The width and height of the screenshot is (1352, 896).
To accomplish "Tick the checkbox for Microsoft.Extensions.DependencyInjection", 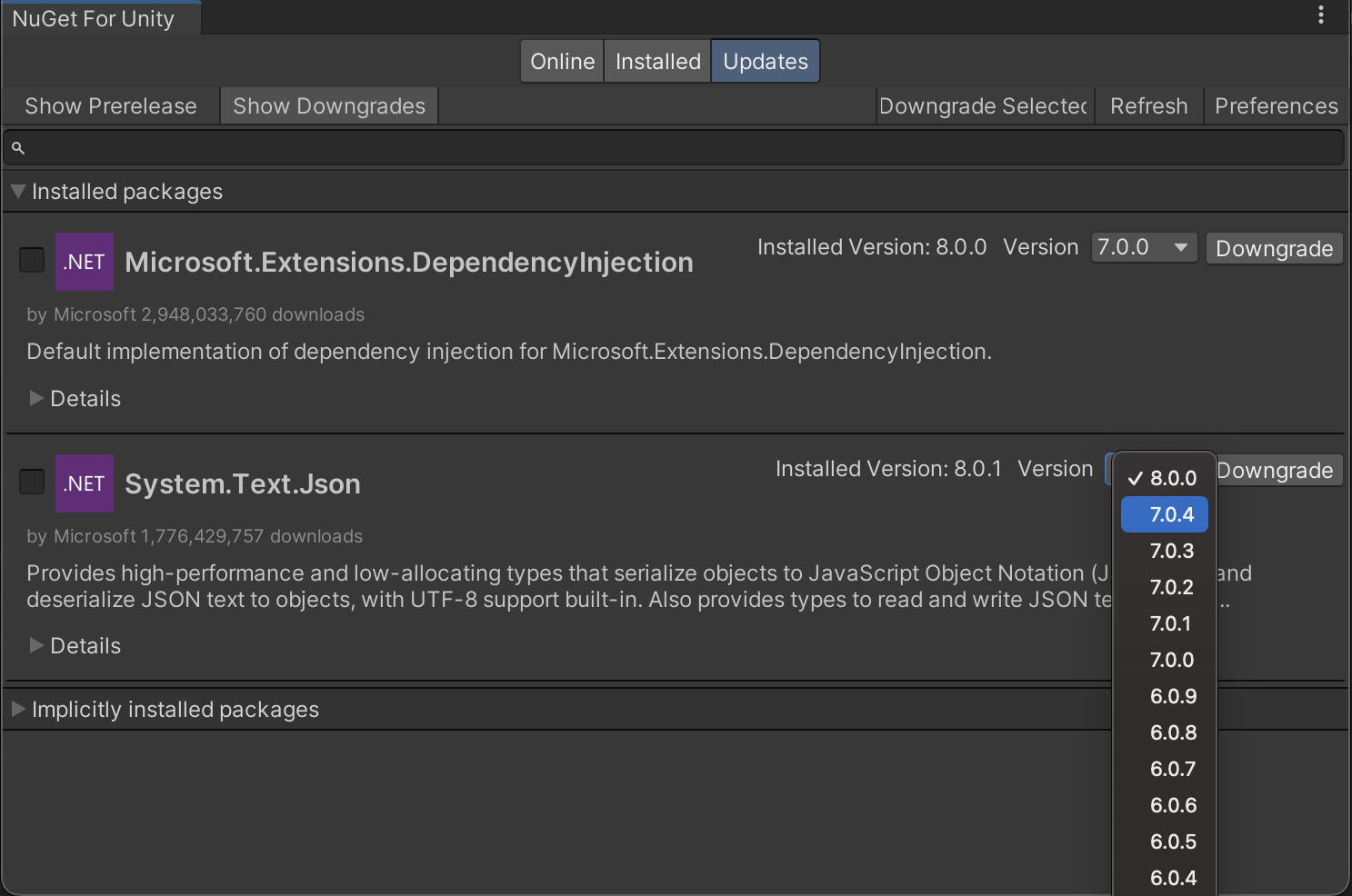I will (32, 260).
